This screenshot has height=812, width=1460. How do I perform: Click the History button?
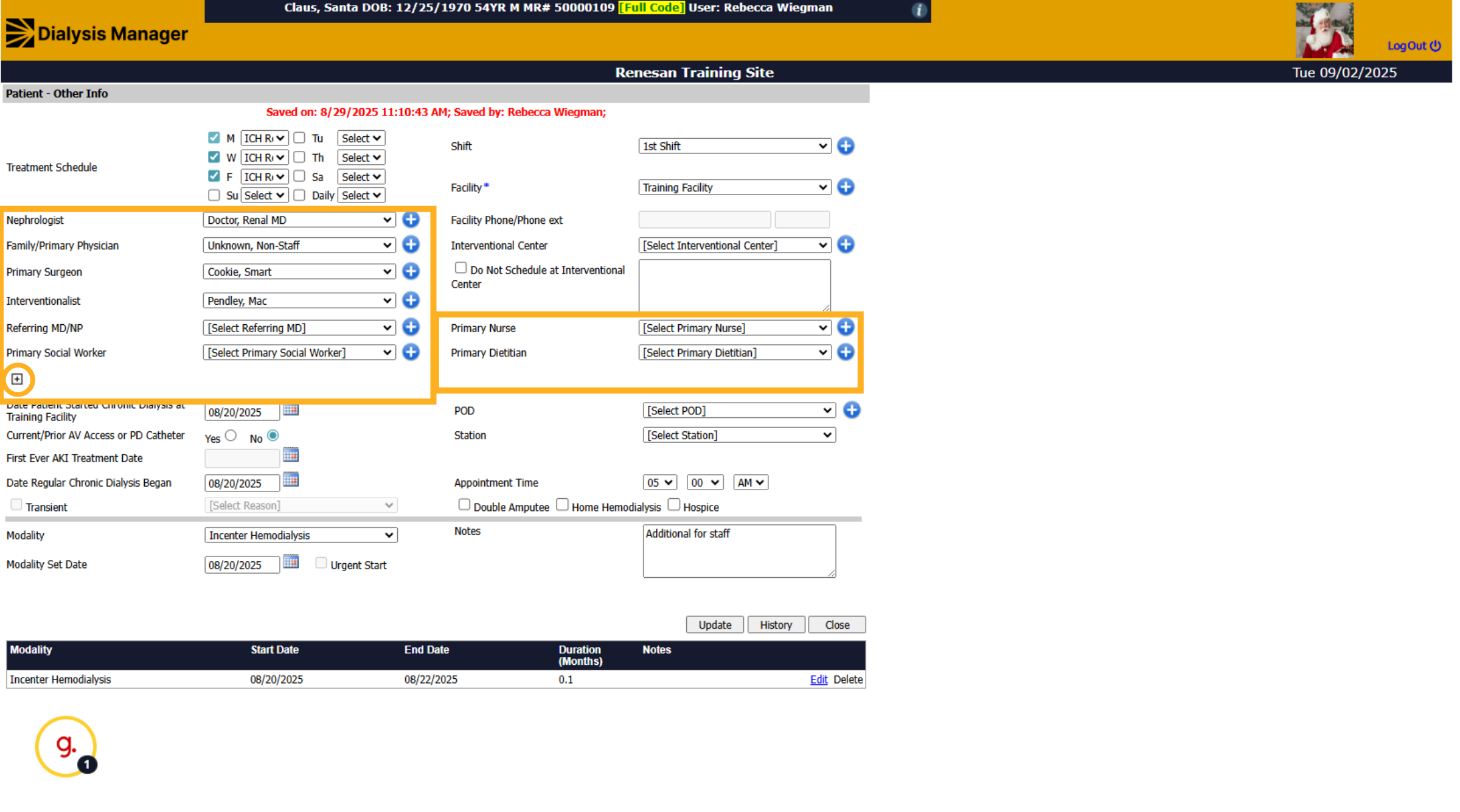(x=776, y=625)
